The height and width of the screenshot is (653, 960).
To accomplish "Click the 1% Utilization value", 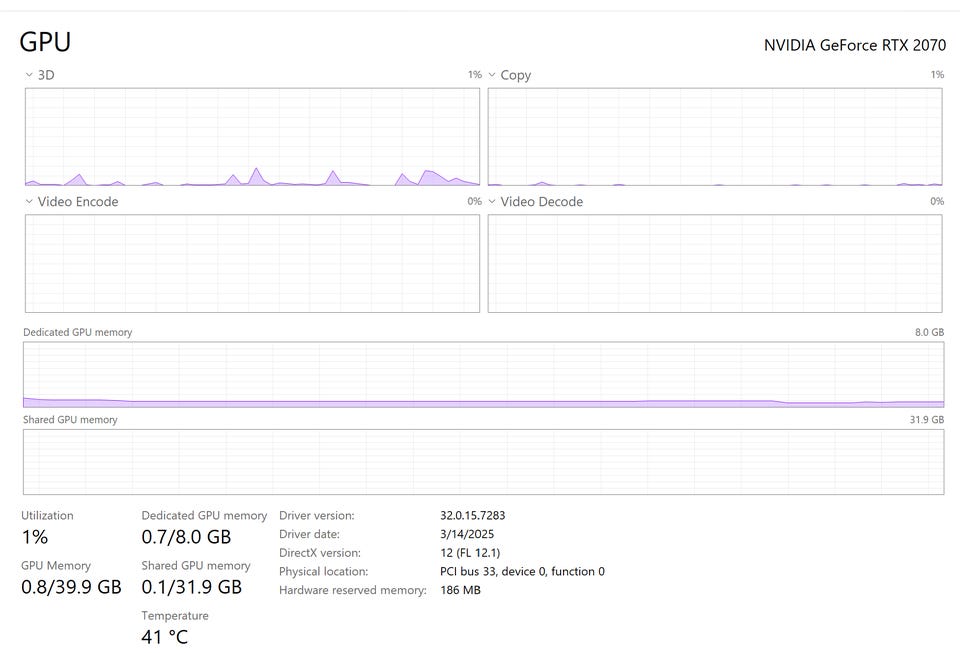I will pyautogui.click(x=34, y=537).
